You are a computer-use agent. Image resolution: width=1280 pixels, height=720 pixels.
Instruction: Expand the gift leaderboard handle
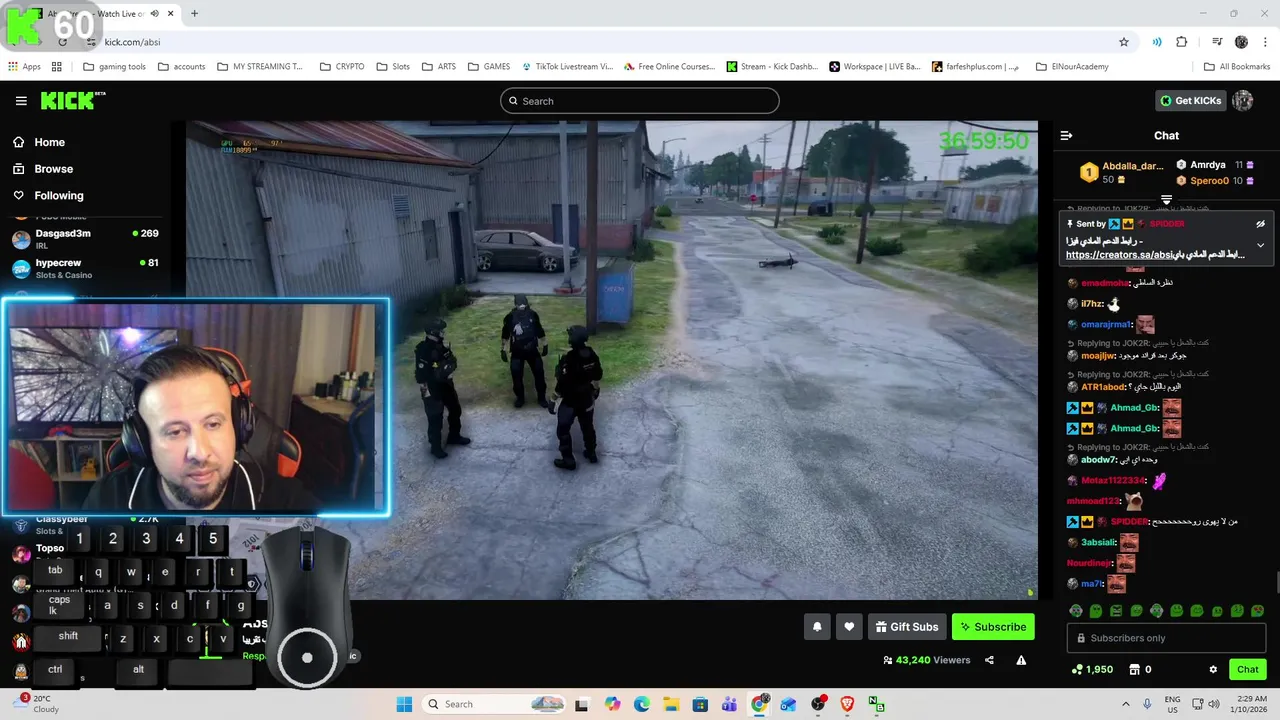(1166, 200)
